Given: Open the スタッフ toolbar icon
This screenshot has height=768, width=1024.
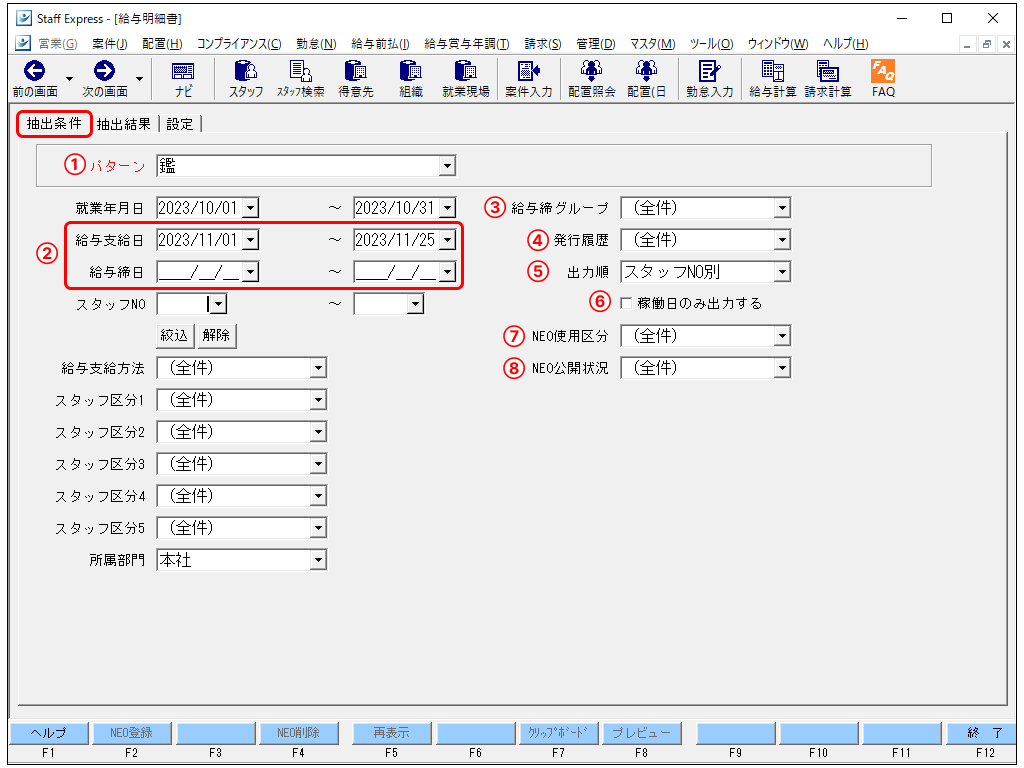Looking at the screenshot, I should [246, 78].
